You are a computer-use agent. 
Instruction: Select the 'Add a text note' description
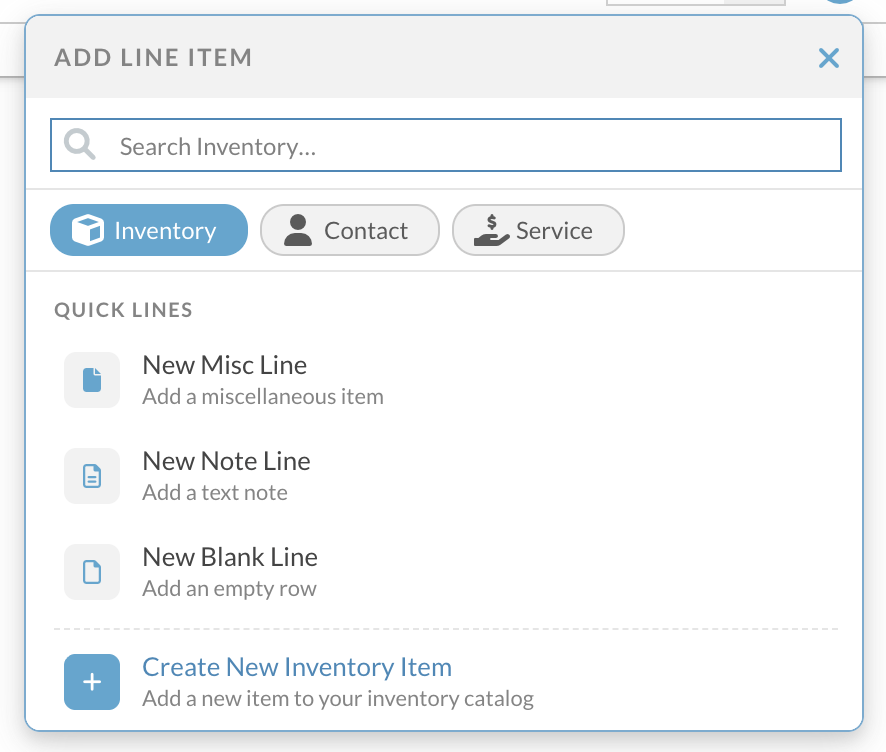point(215,493)
